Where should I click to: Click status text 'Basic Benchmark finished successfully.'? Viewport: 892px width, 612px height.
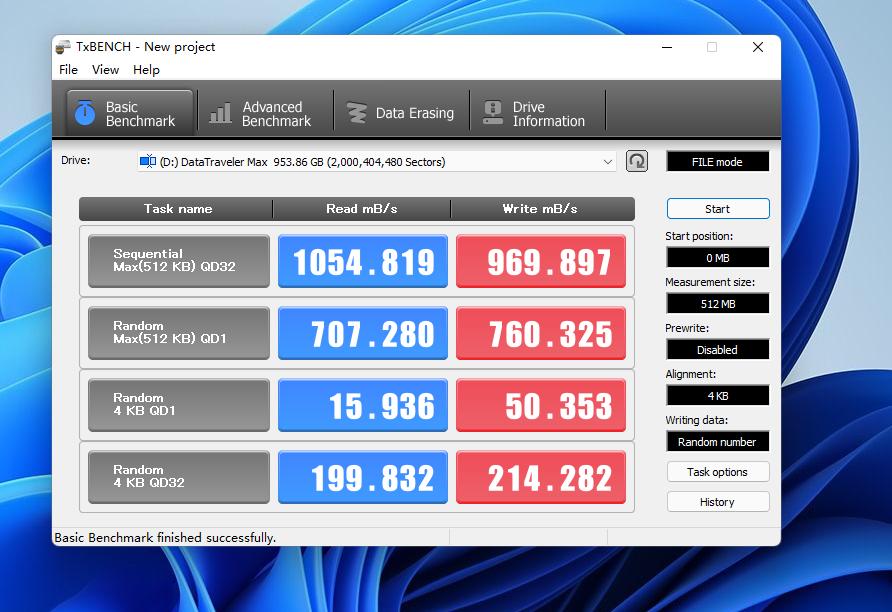click(x=165, y=537)
